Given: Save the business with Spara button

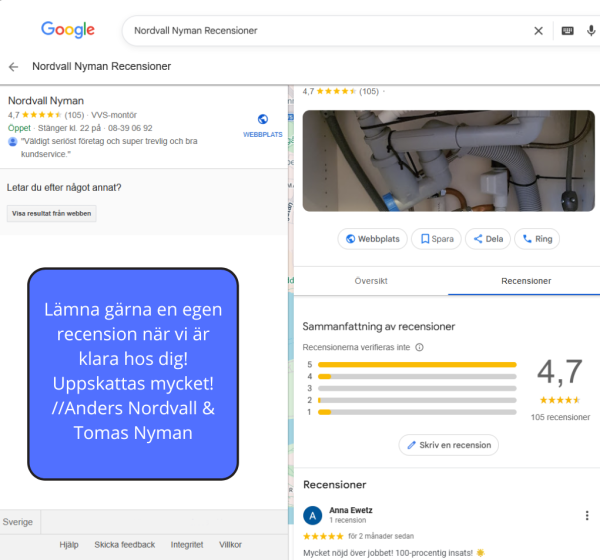Looking at the screenshot, I should 436,239.
